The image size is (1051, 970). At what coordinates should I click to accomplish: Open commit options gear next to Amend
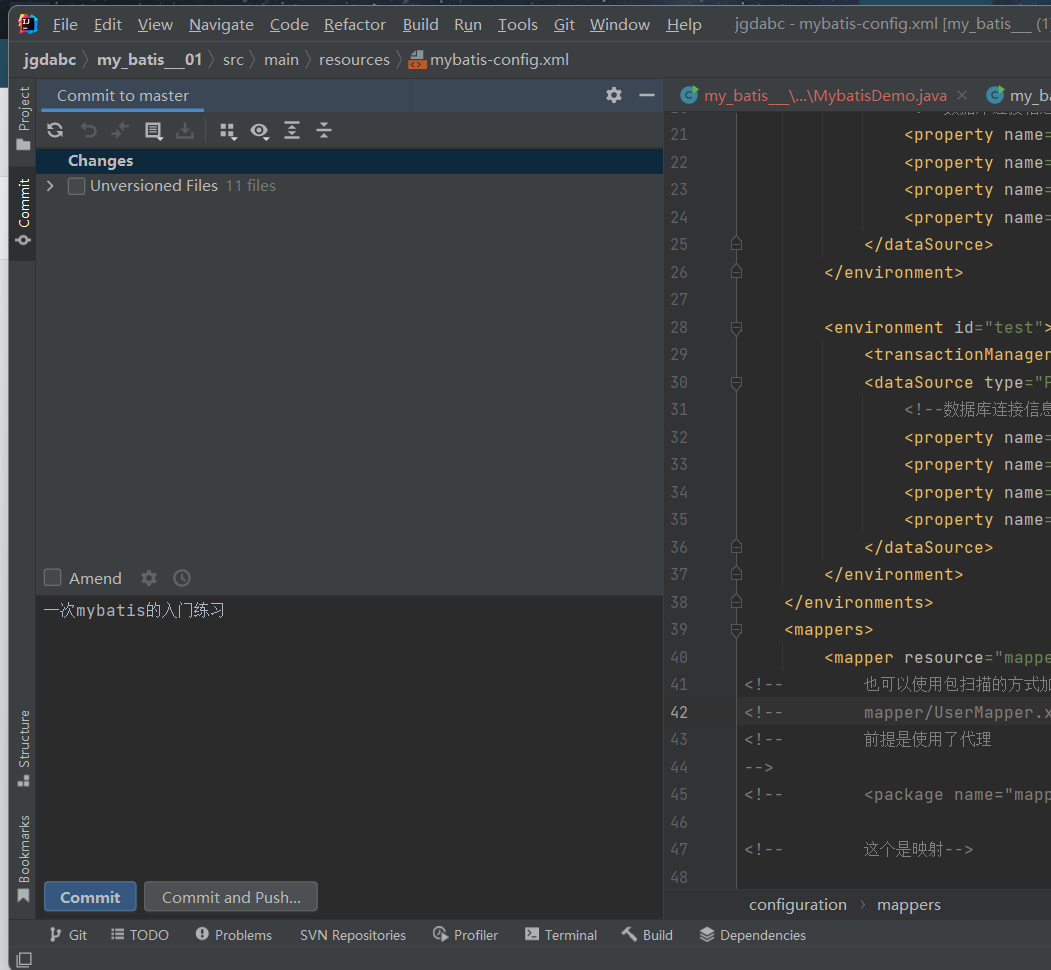tap(149, 578)
